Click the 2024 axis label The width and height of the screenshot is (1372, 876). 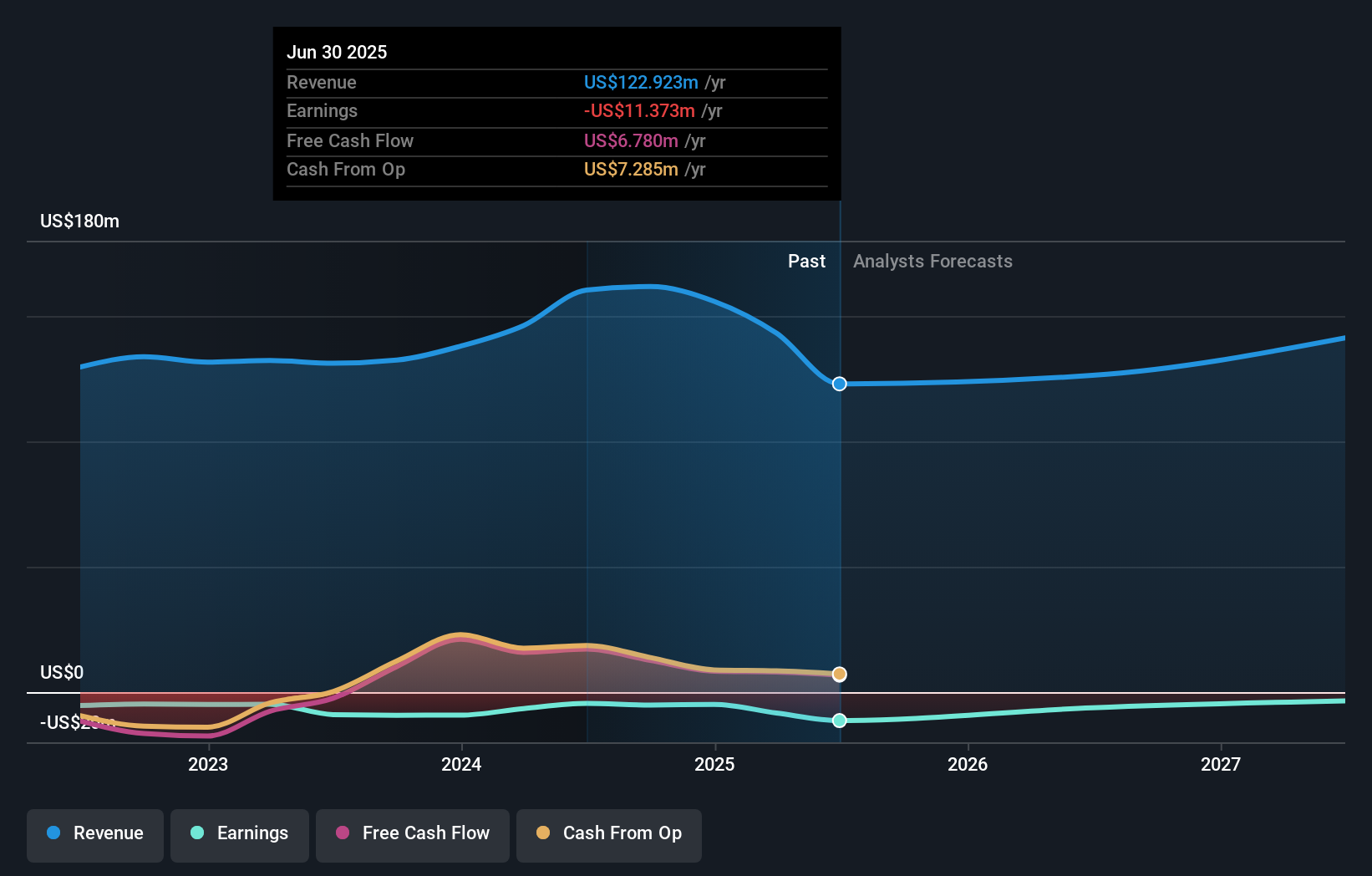(x=463, y=764)
